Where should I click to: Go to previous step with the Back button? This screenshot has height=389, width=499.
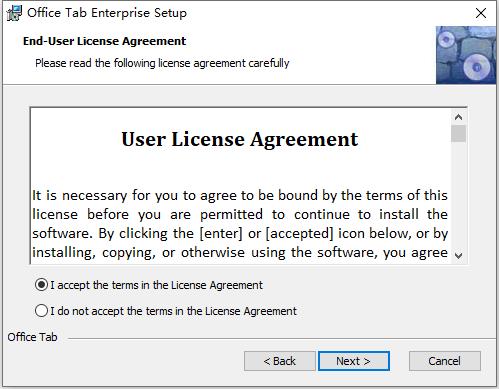click(279, 361)
